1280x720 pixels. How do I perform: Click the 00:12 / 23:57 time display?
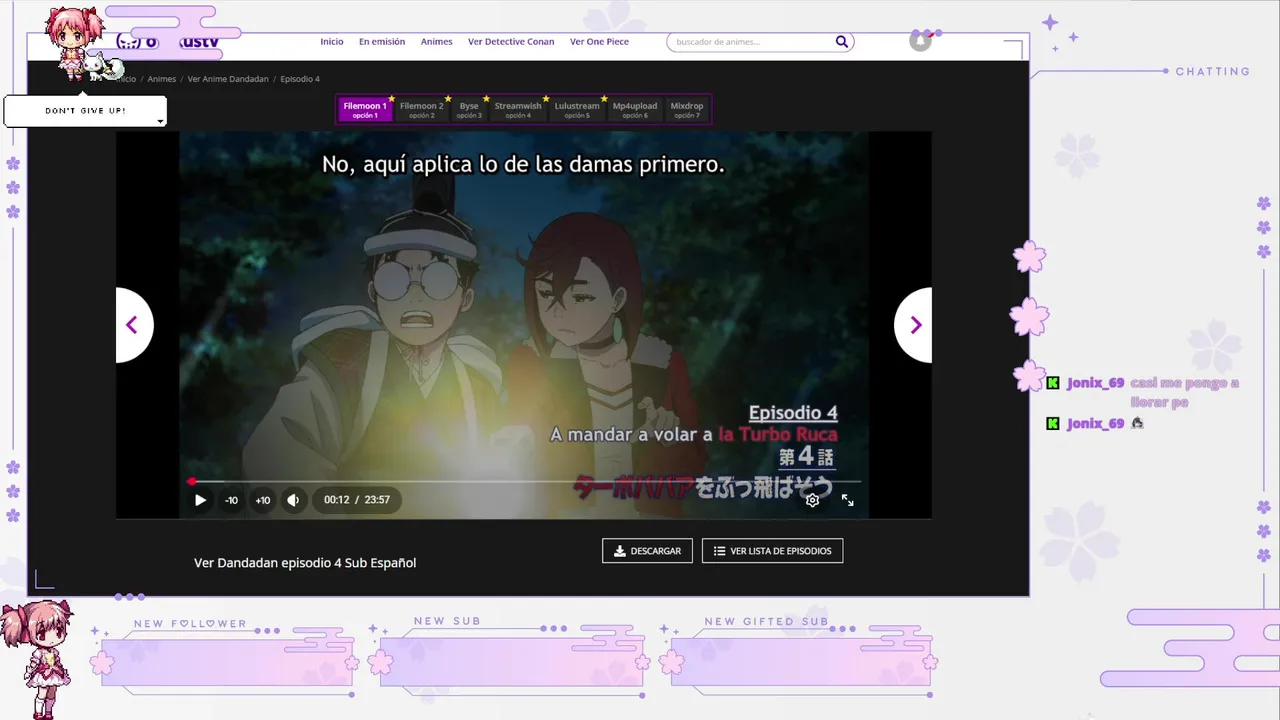(x=357, y=500)
